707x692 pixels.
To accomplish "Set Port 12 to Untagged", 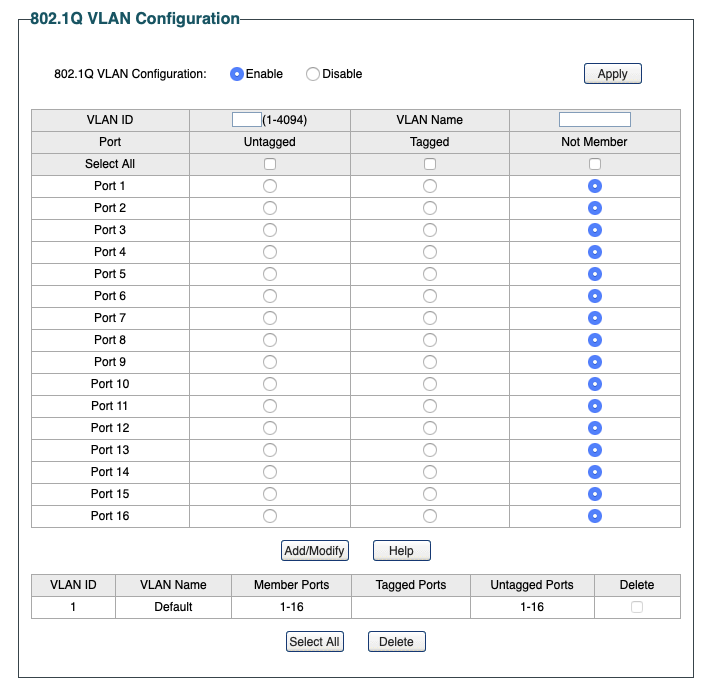I will (269, 428).
